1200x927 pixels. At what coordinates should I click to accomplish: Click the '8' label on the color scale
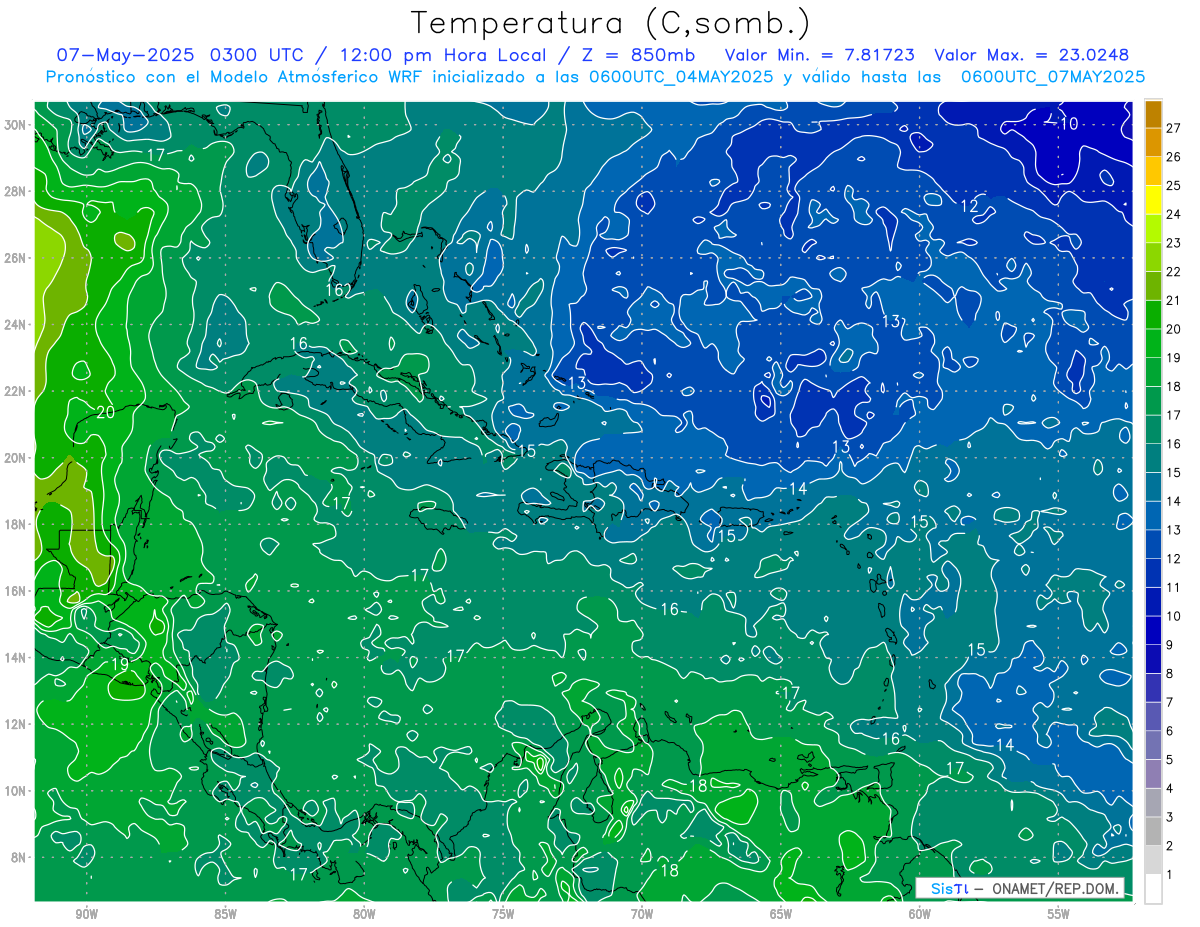click(x=1170, y=674)
